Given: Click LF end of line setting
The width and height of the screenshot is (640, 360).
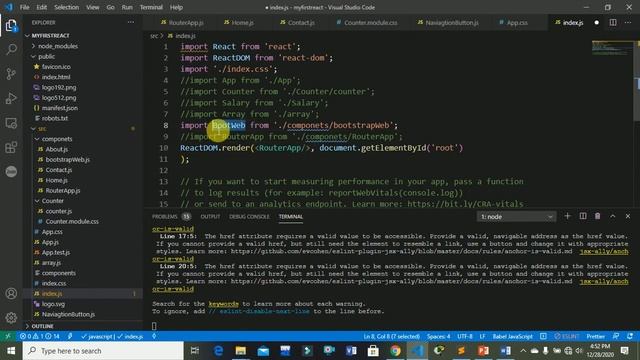Looking at the screenshot, I should click(x=482, y=336).
